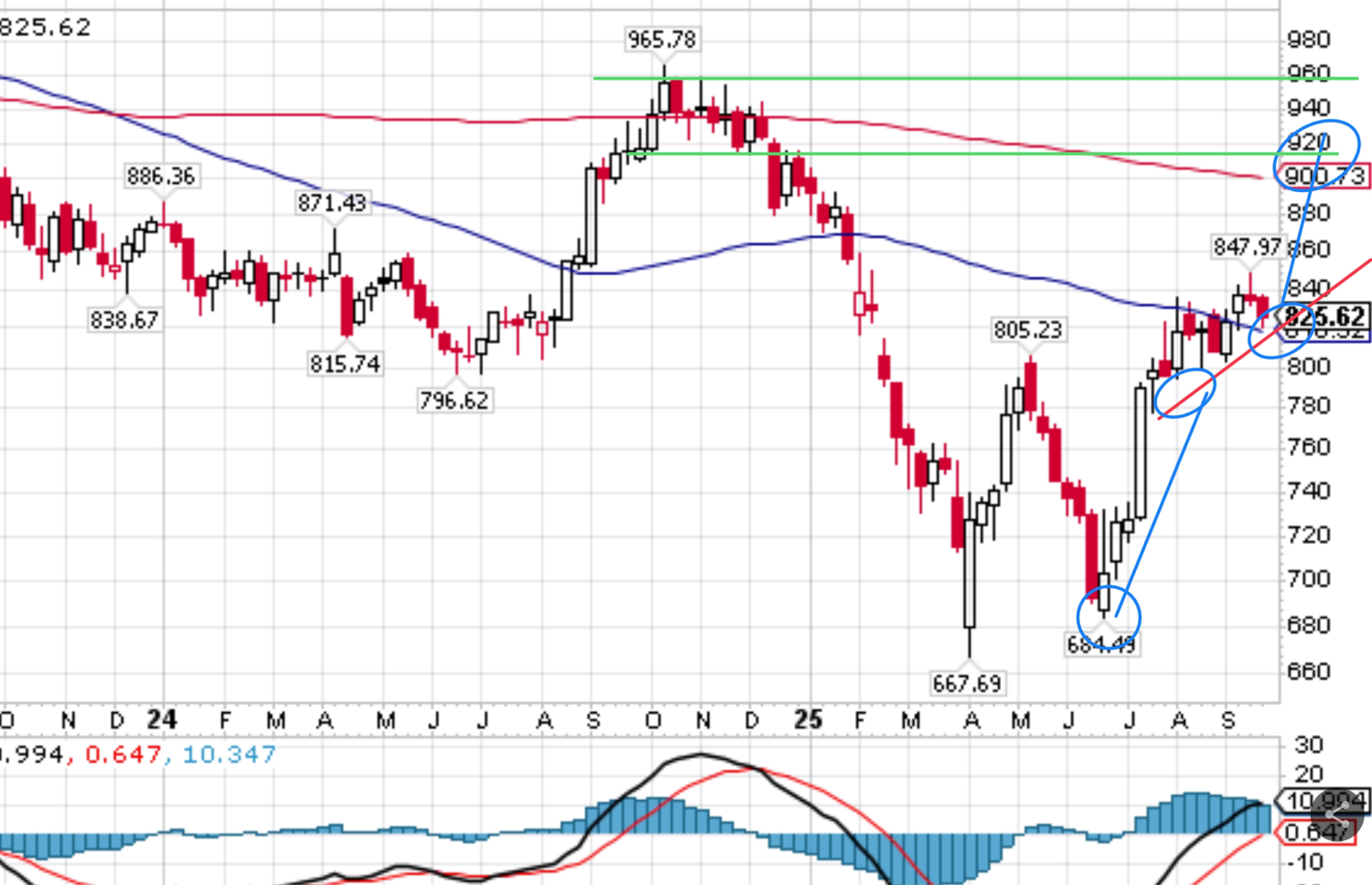Screen dimensions: 1372x885
Task: Select the 886.36 high price label
Action: click(161, 176)
